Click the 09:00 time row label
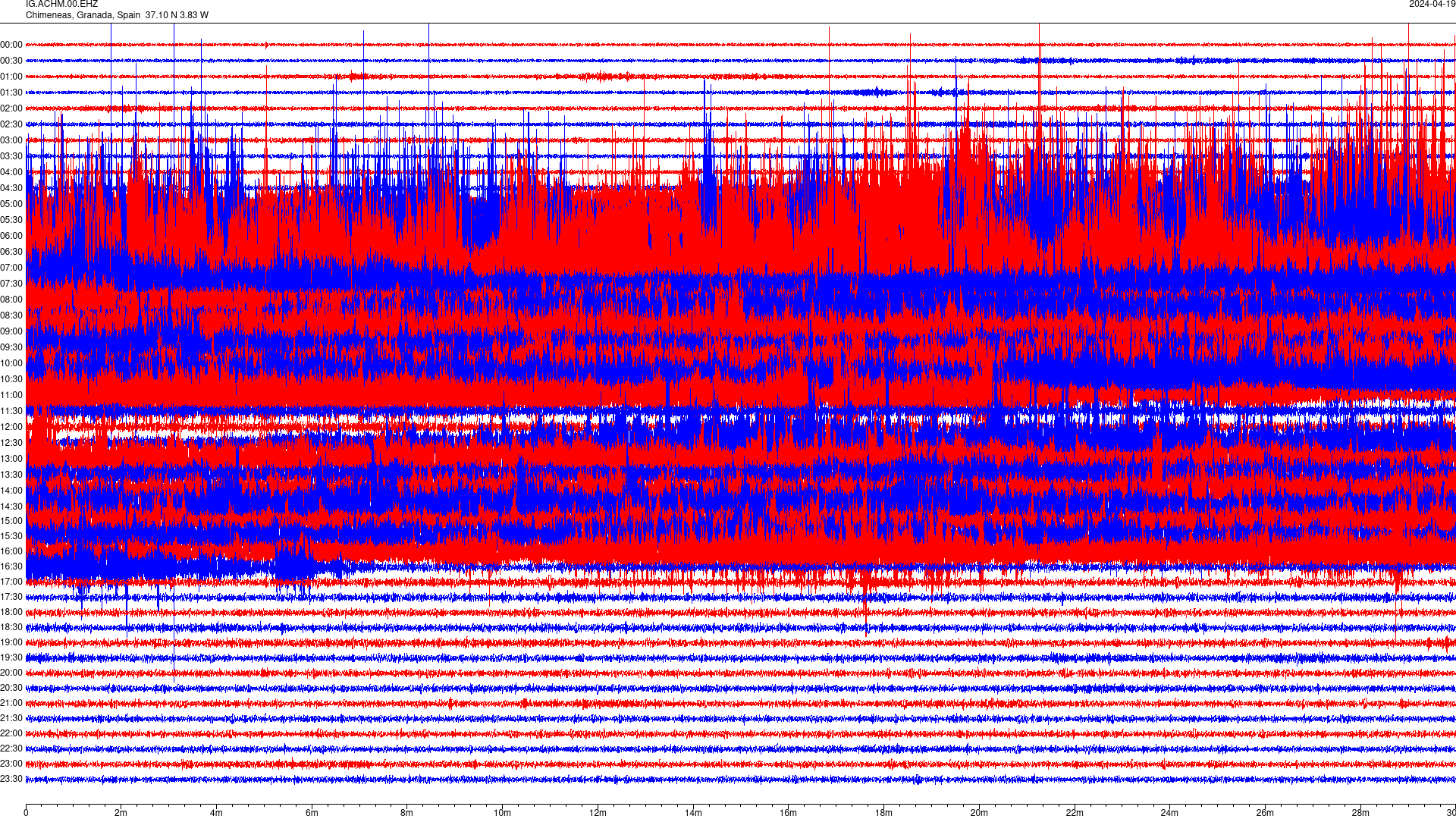 click(11, 331)
